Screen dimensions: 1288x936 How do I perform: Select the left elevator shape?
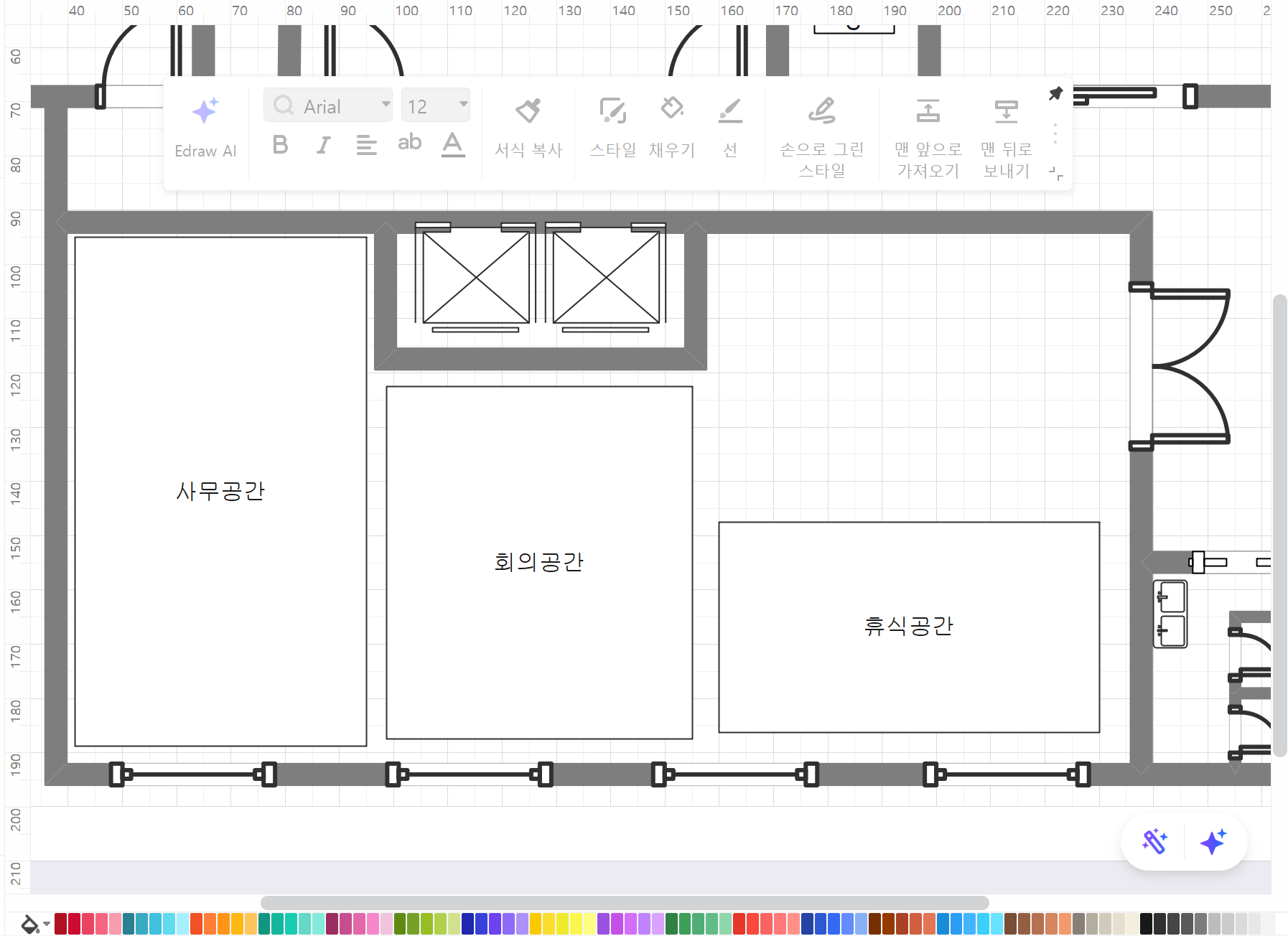click(x=476, y=277)
